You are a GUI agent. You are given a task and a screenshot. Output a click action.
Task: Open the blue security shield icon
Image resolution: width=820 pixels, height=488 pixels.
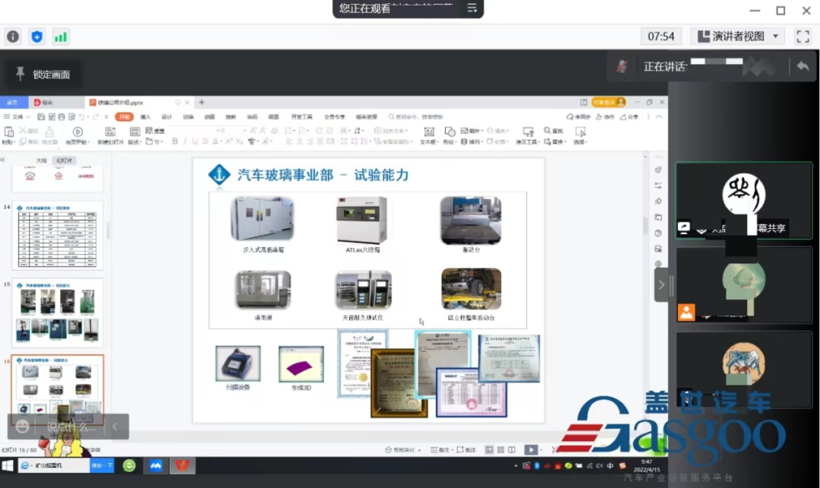point(37,37)
